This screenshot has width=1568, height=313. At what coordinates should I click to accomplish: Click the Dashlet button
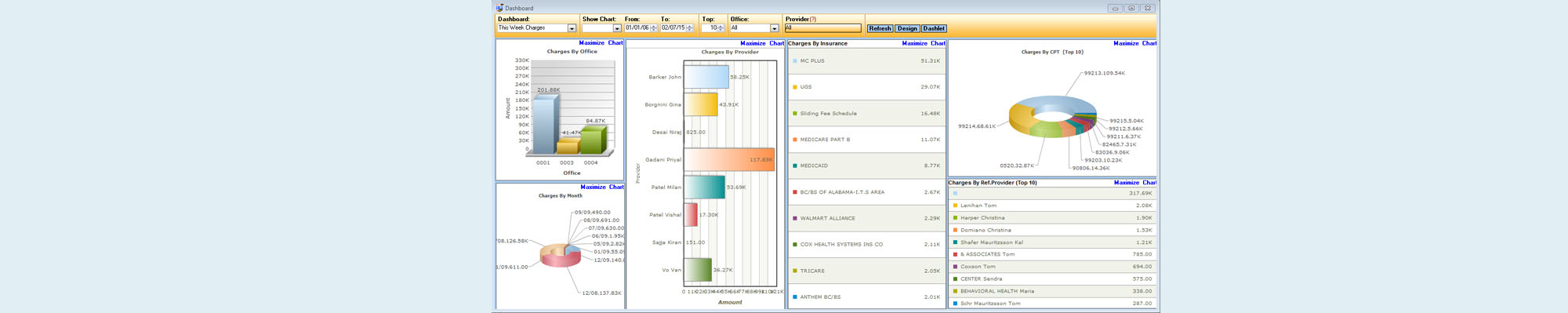[934, 28]
